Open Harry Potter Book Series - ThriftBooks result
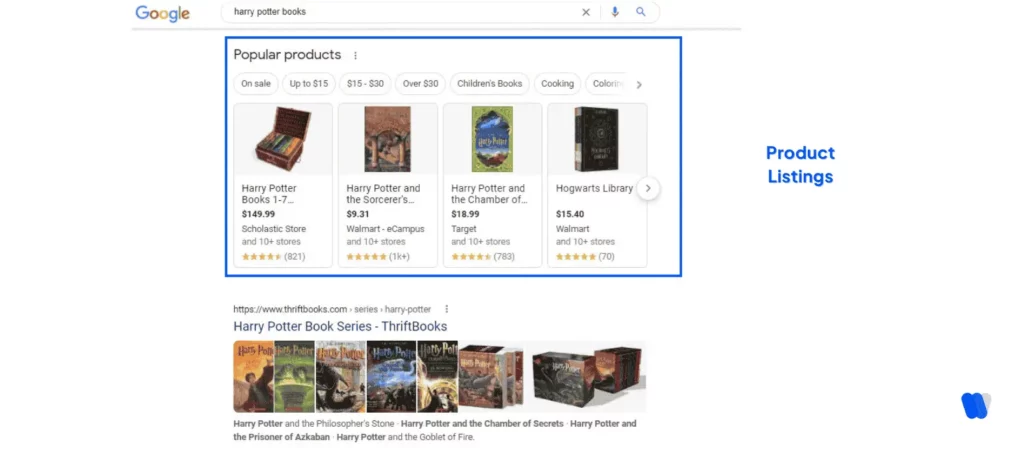 340,326
